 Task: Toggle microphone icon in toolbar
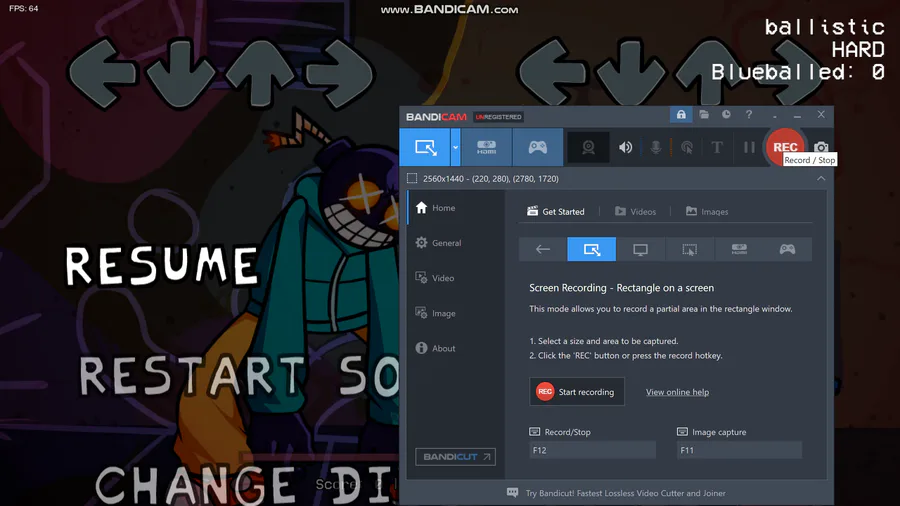(x=655, y=147)
